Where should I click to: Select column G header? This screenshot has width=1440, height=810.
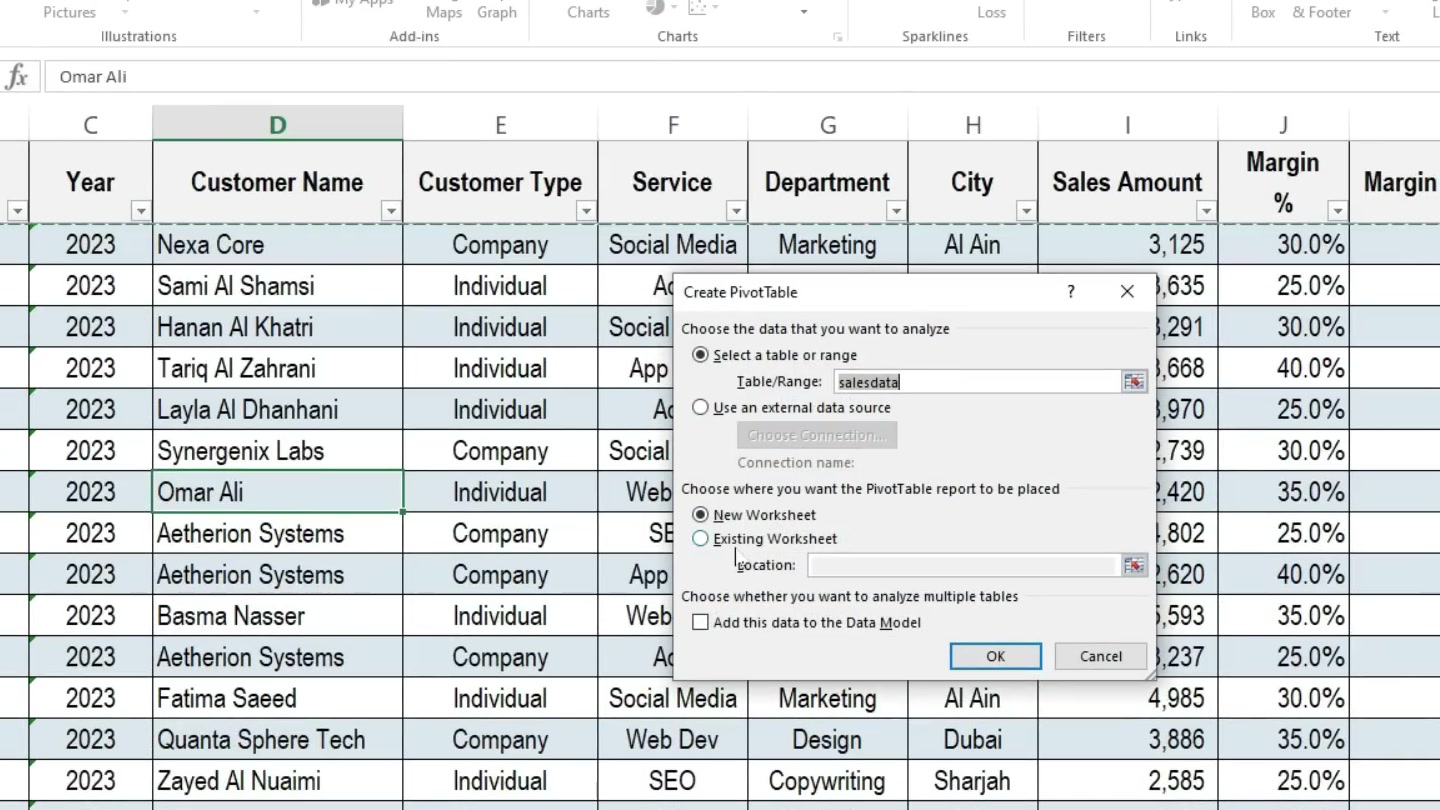tap(828, 124)
